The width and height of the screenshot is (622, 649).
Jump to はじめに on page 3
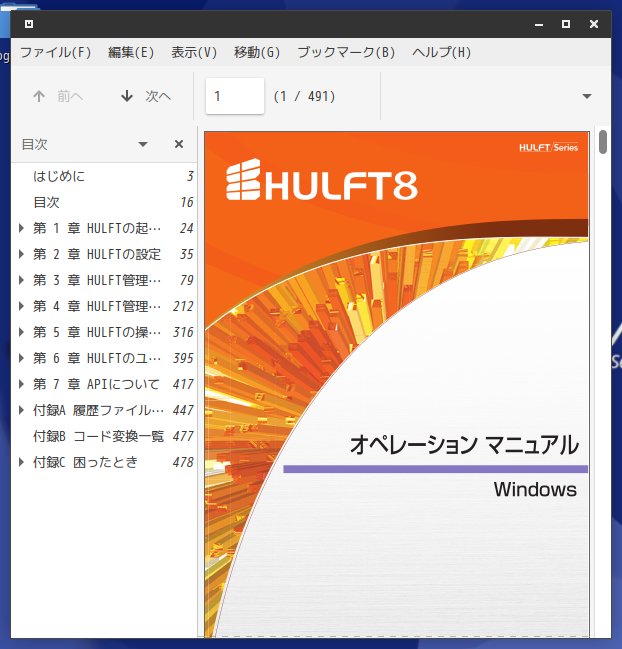point(105,176)
